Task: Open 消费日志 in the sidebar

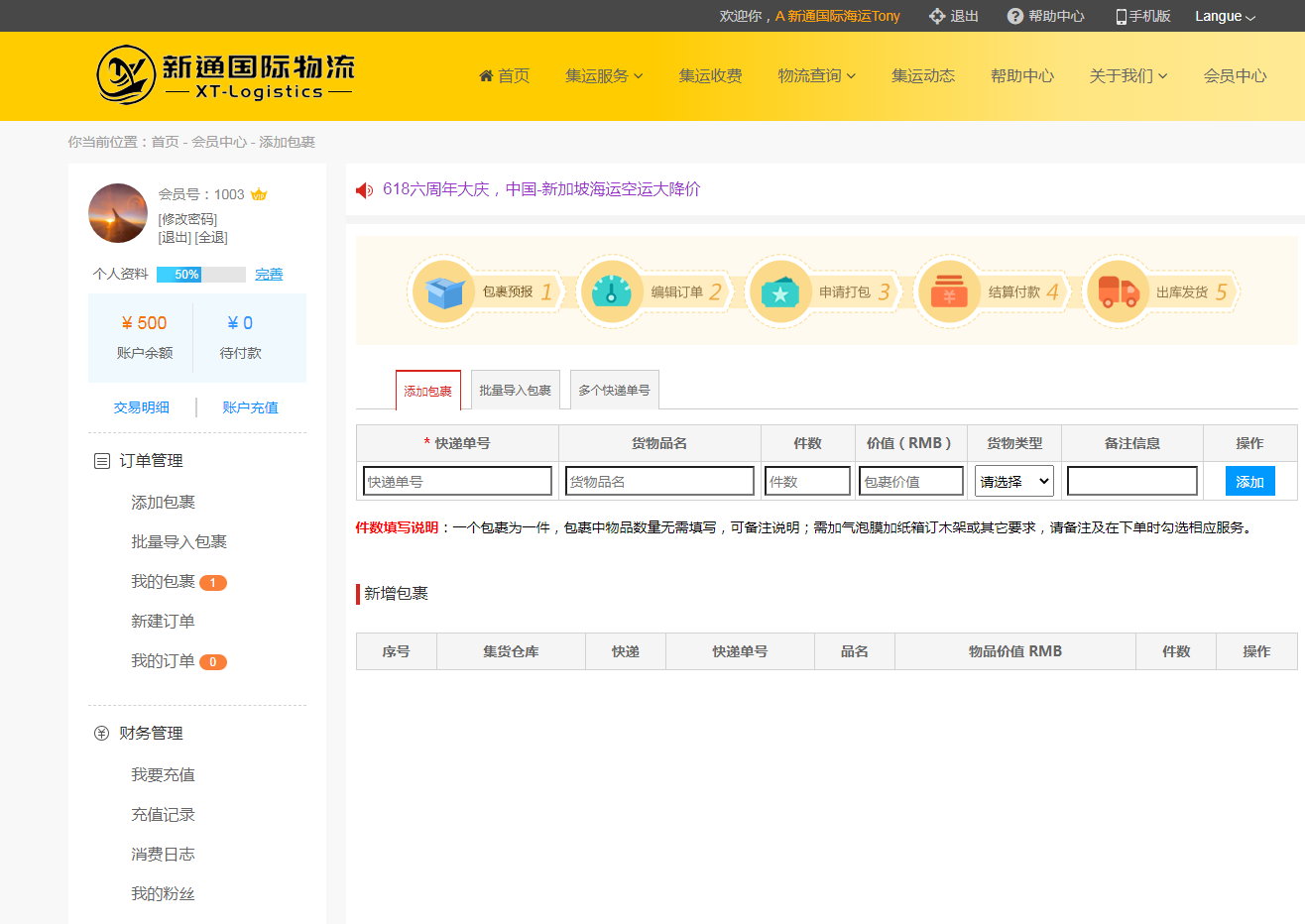Action: 163,855
